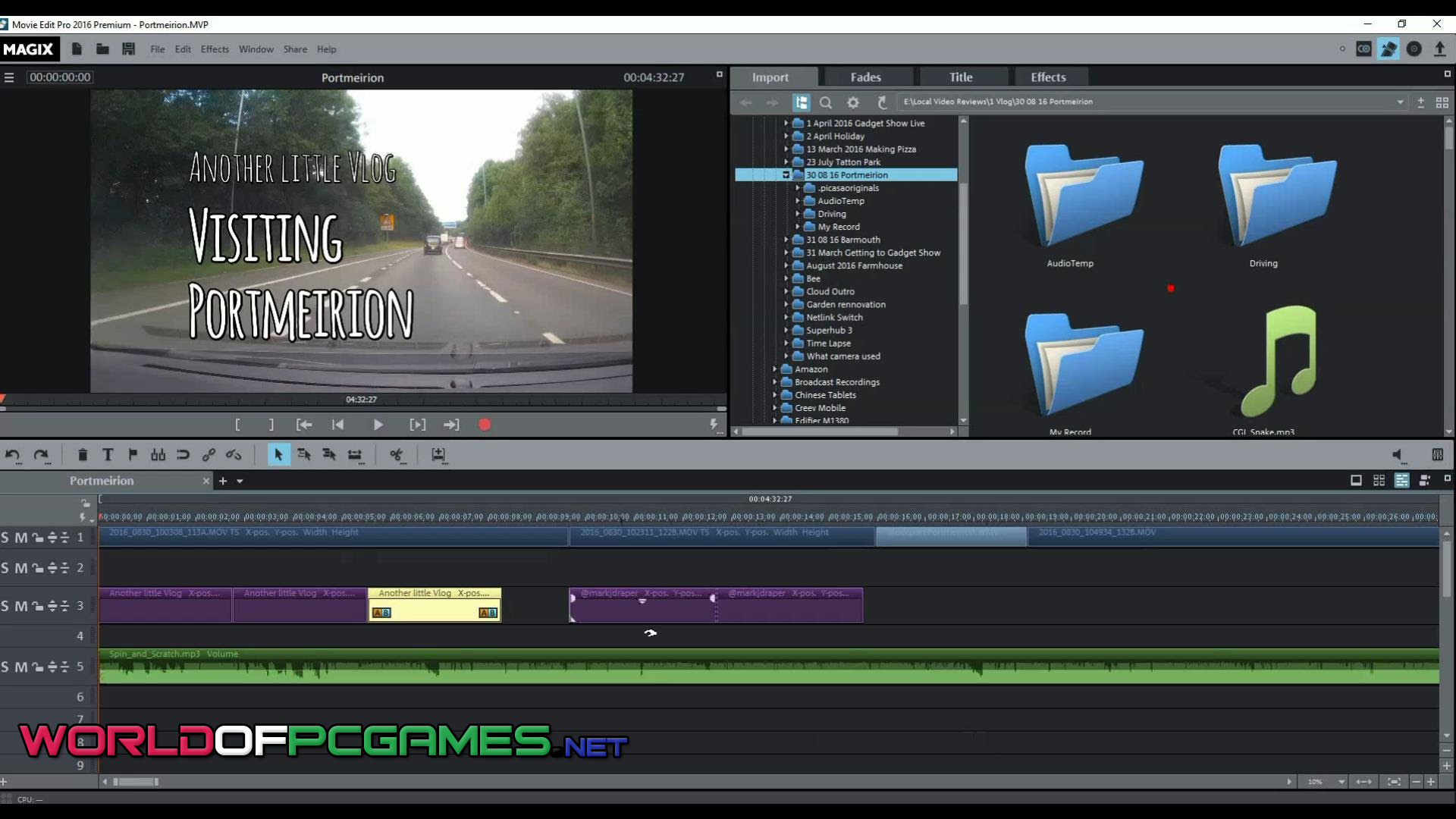Screen dimensions: 1456x819
Task: Save the project with the floppy disk icon
Action: point(128,49)
